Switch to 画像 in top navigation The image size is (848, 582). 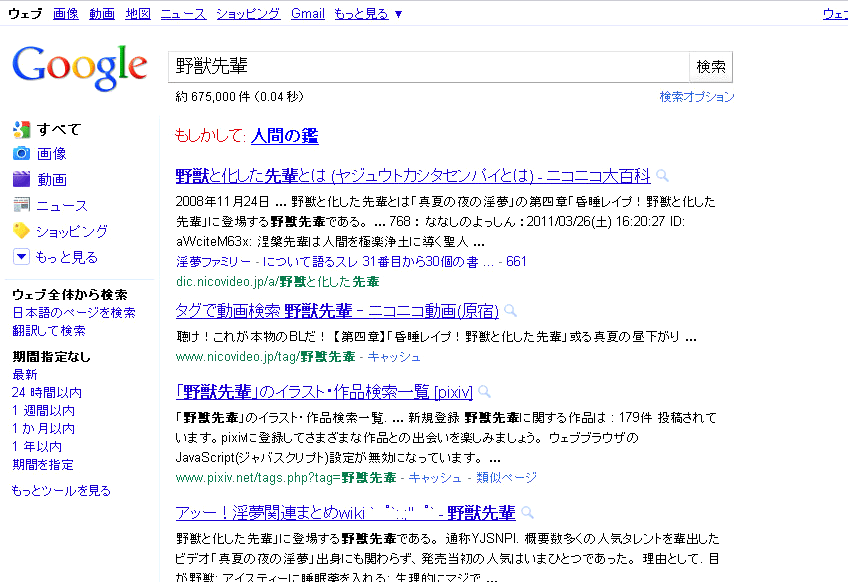(x=65, y=14)
